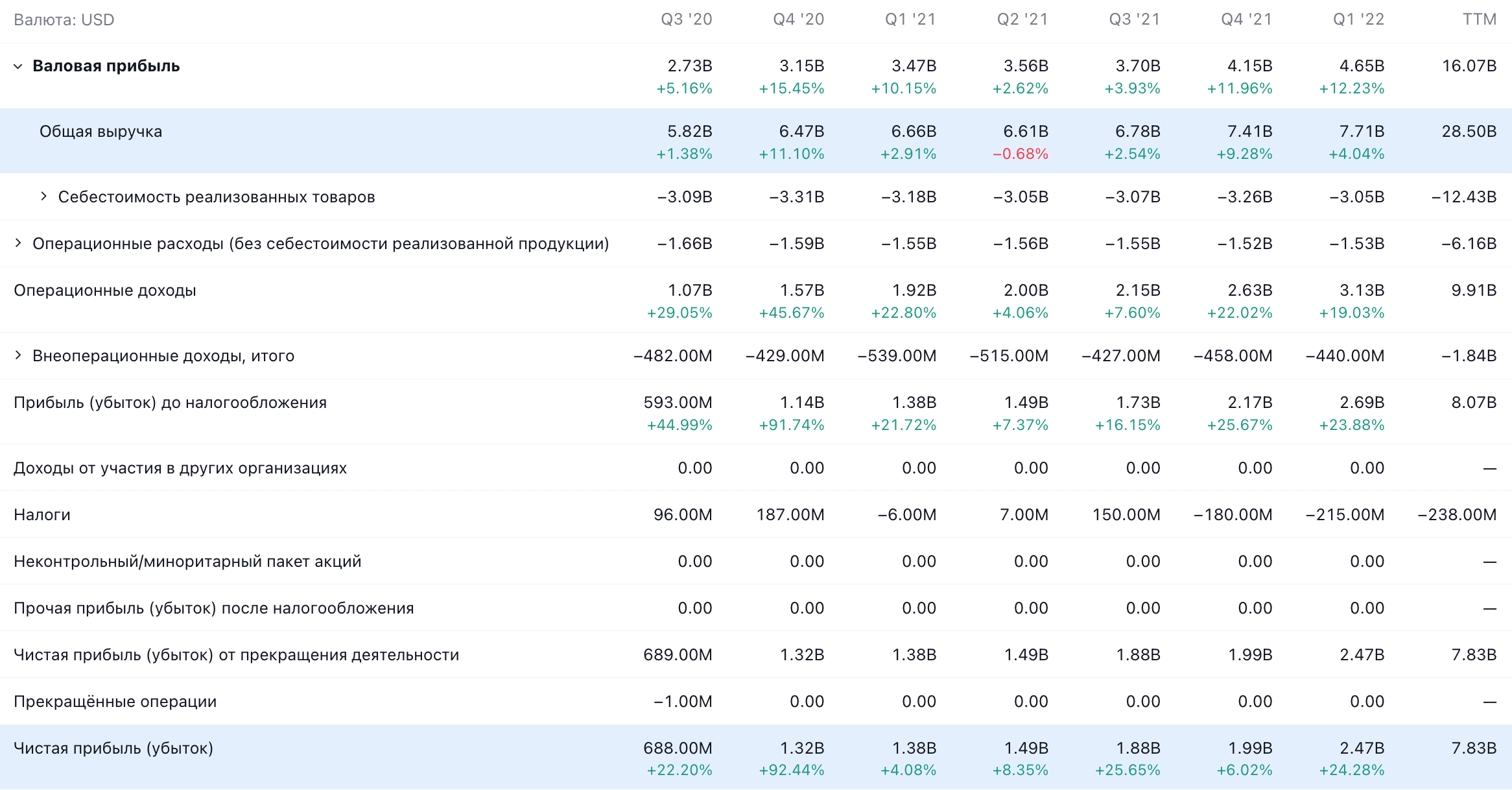Click non-operating value −539.00M
This screenshot has width=1512, height=790.
(x=897, y=355)
